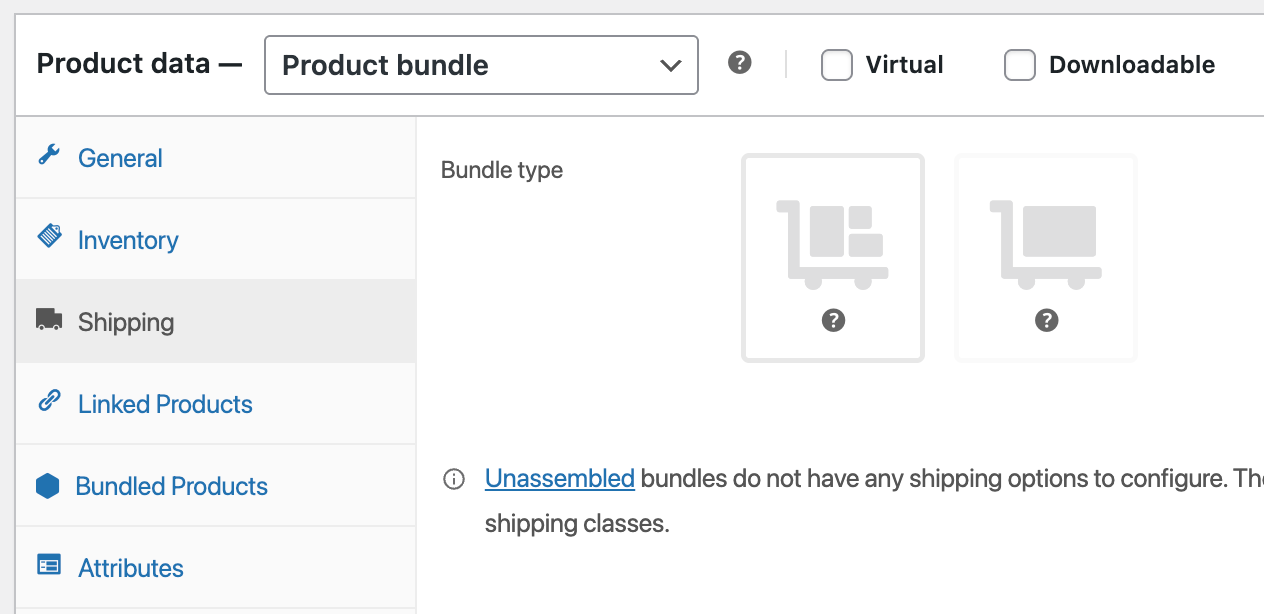Image resolution: width=1264 pixels, height=614 pixels.
Task: Open the Unassembled link in the notice
Action: point(559,479)
